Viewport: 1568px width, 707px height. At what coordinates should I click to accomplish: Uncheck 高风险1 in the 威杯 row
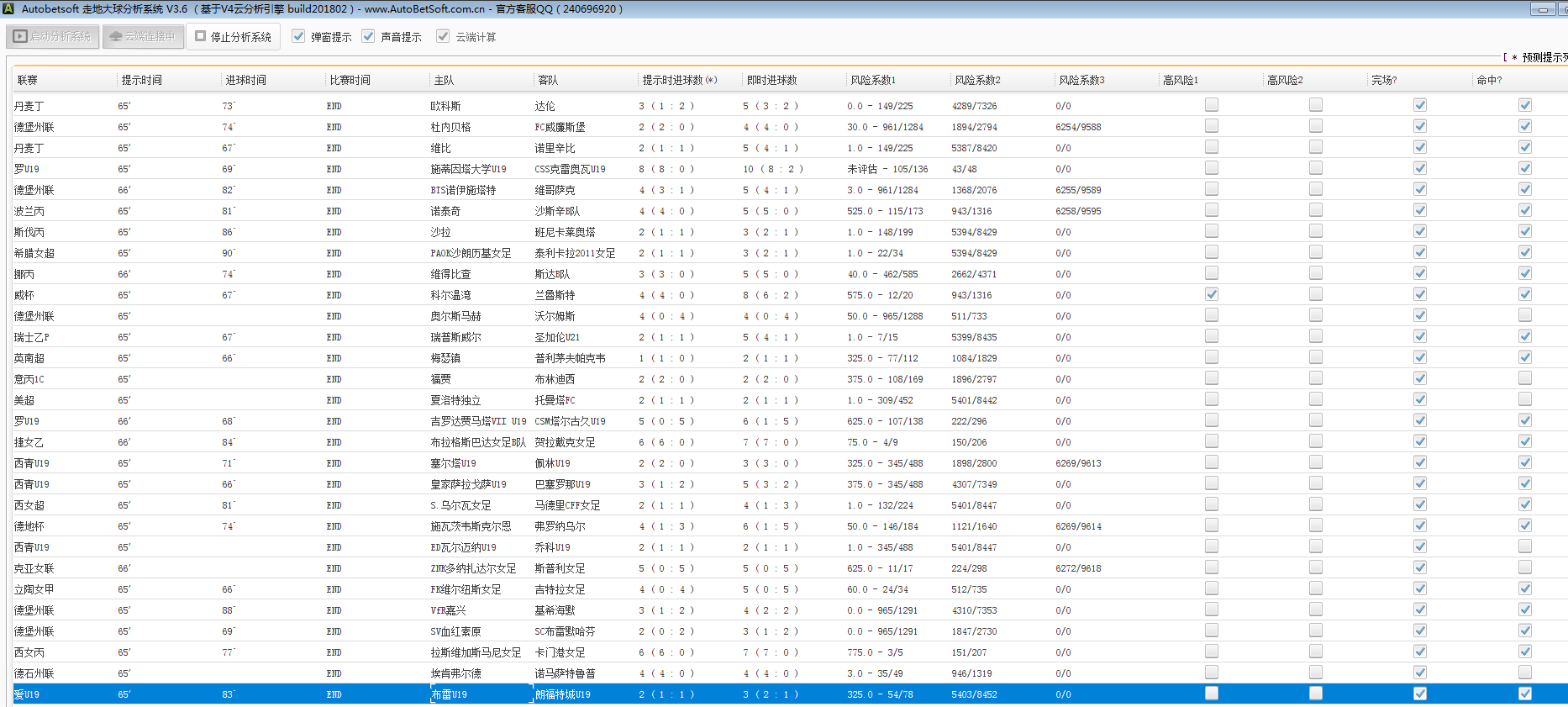pyautogui.click(x=1211, y=294)
